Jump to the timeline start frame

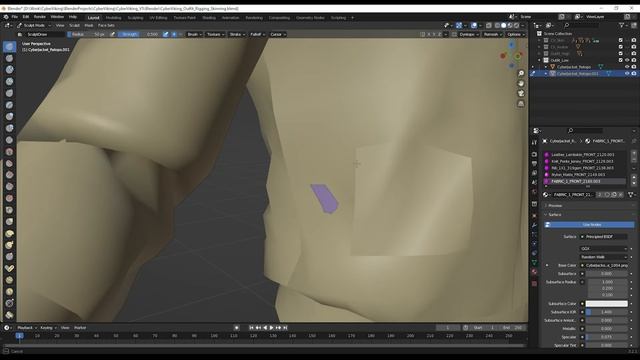251,328
